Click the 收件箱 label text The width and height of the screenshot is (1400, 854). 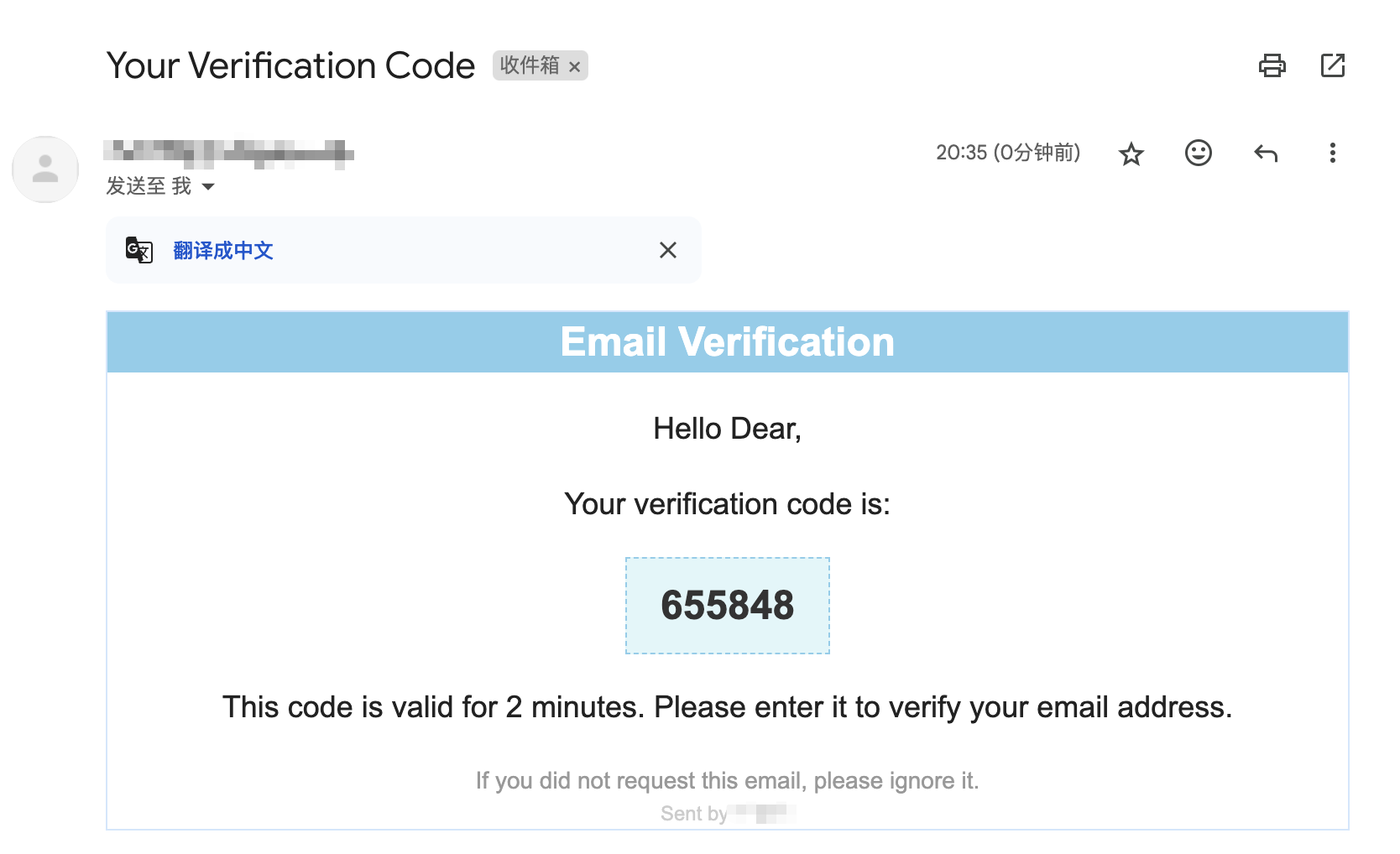point(529,65)
